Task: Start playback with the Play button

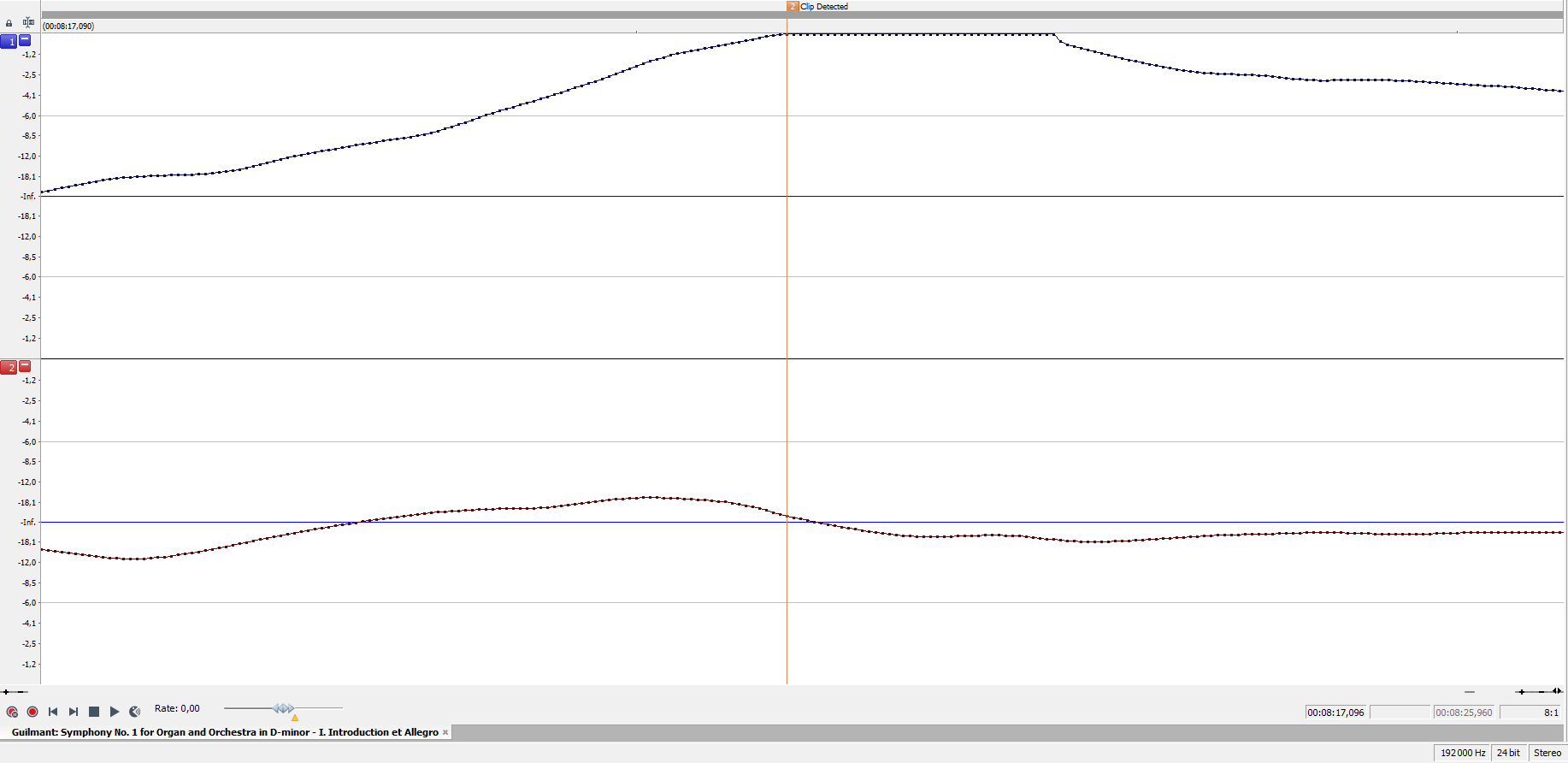Action: click(x=115, y=712)
